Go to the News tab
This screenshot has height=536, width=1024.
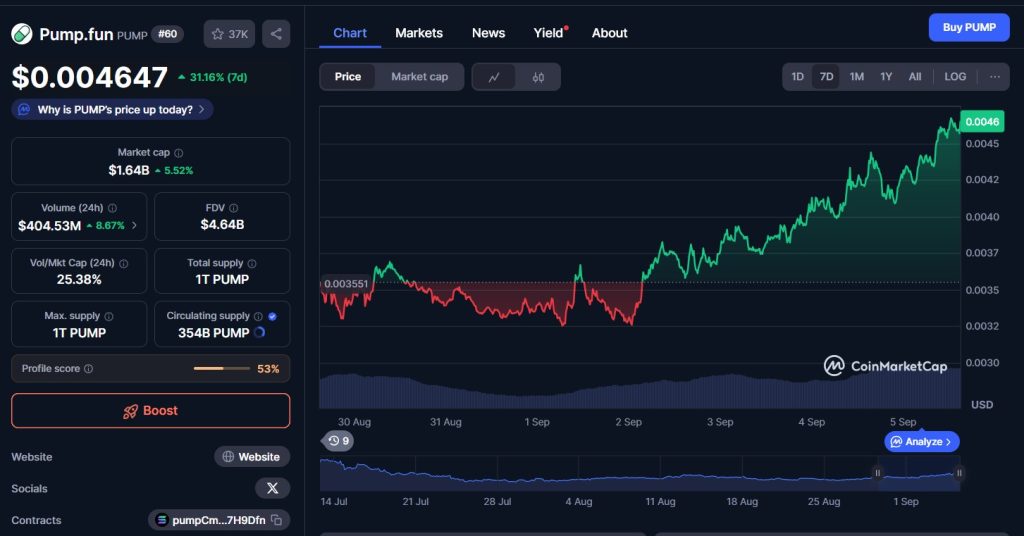pos(488,33)
